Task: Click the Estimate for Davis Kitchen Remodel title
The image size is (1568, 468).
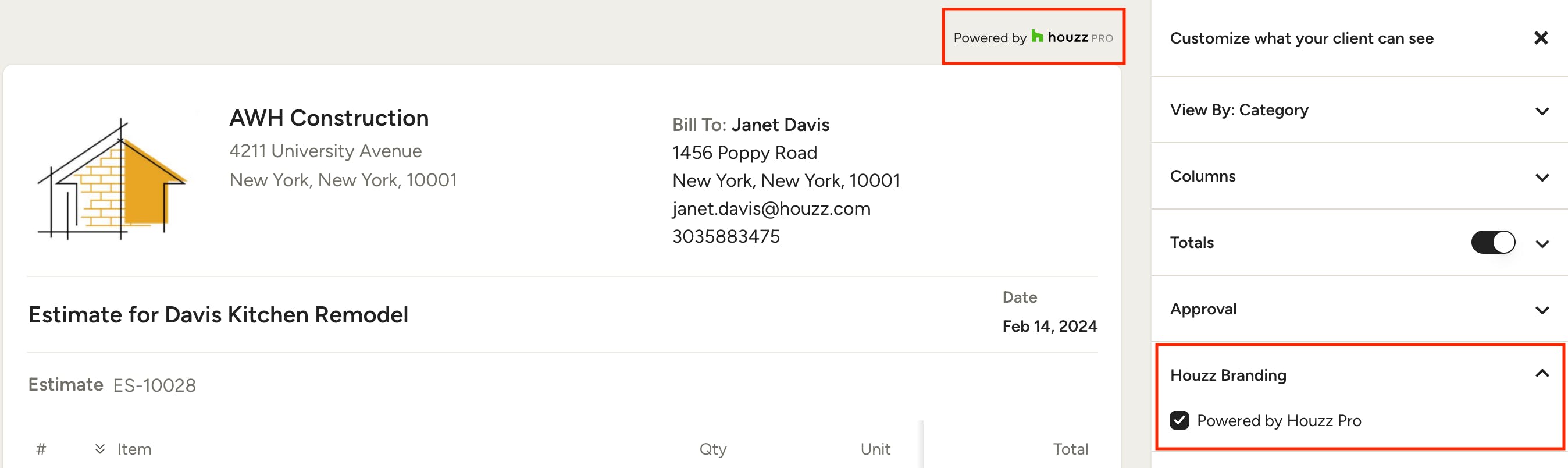Action: point(218,315)
